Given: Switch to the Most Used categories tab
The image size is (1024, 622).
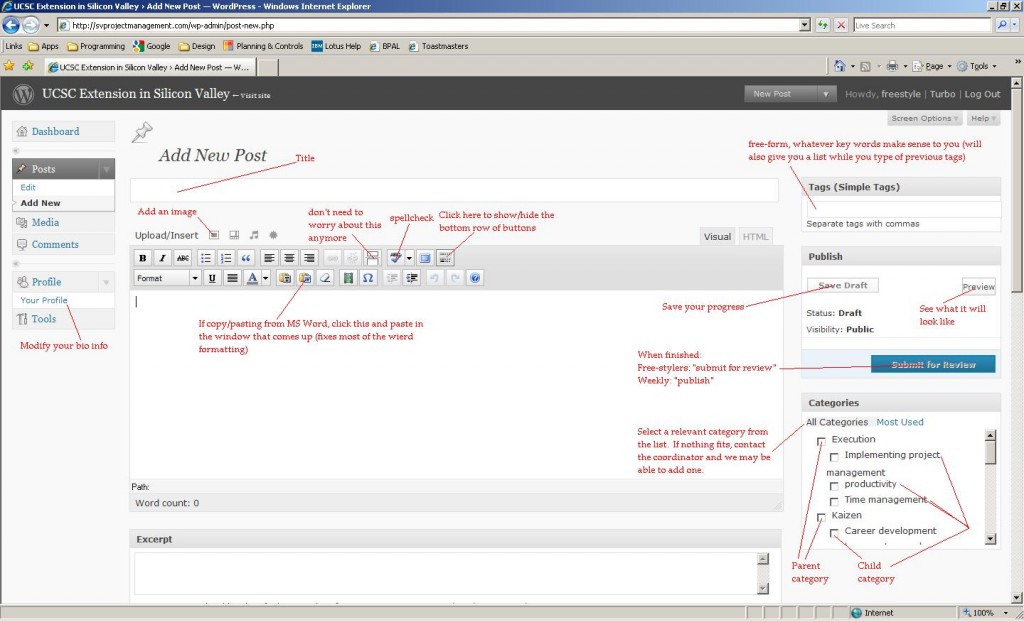Looking at the screenshot, I should [x=899, y=422].
